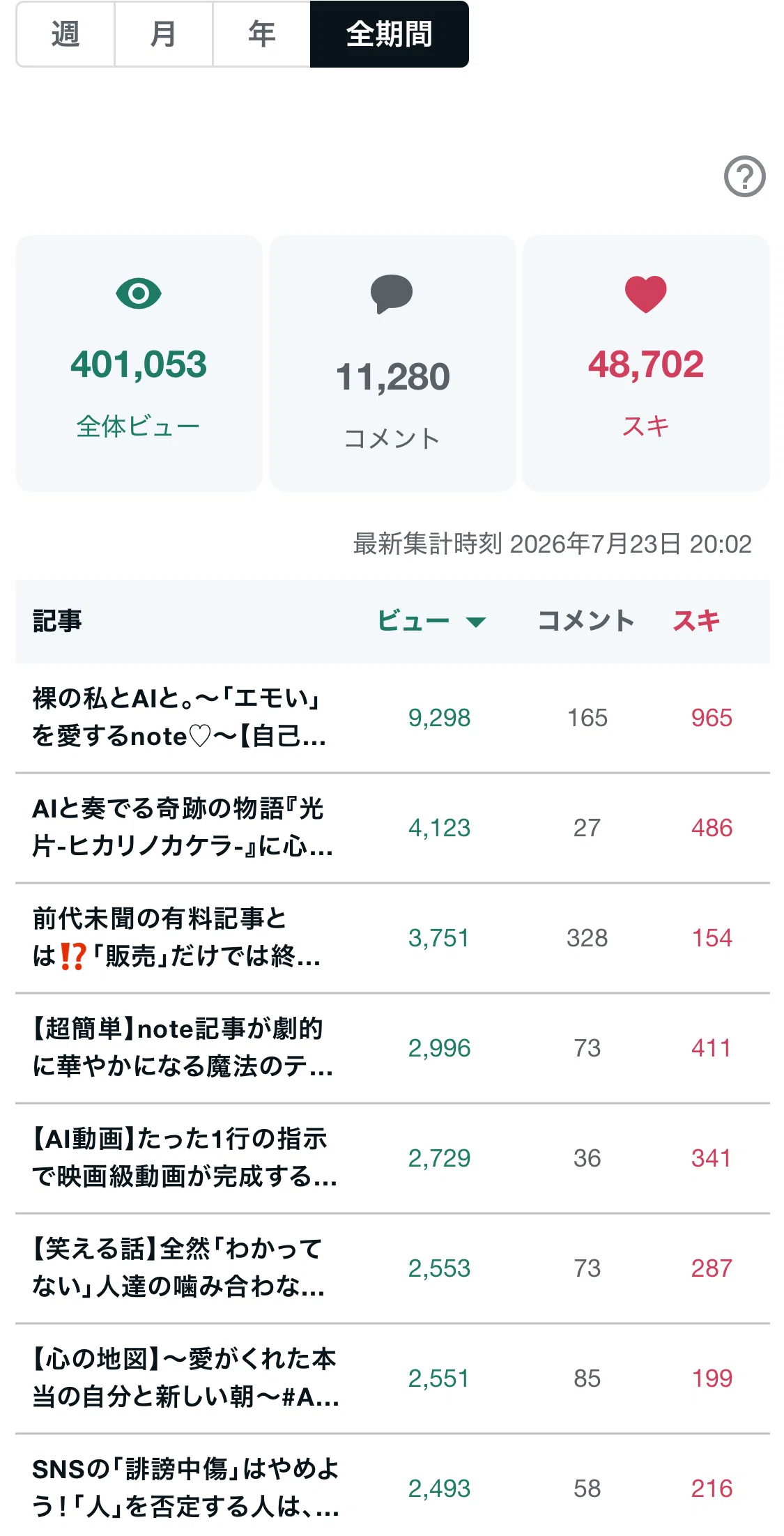The image size is (784, 1536).
Task: Switch to the 年 tab
Action: 262,34
